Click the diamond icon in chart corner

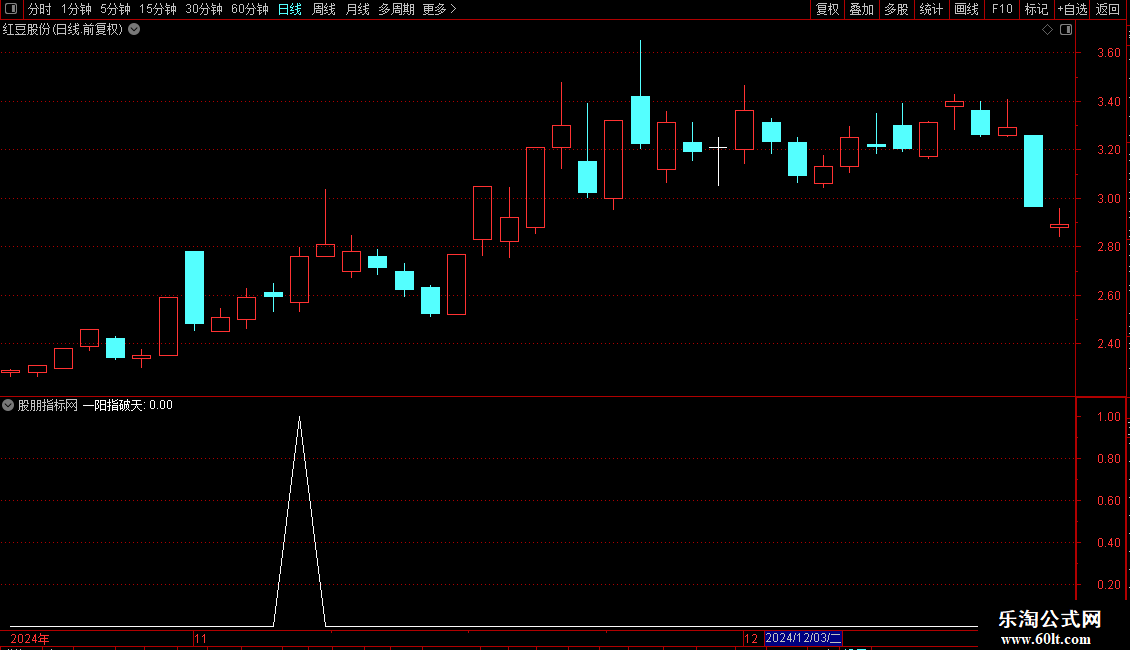(1048, 30)
